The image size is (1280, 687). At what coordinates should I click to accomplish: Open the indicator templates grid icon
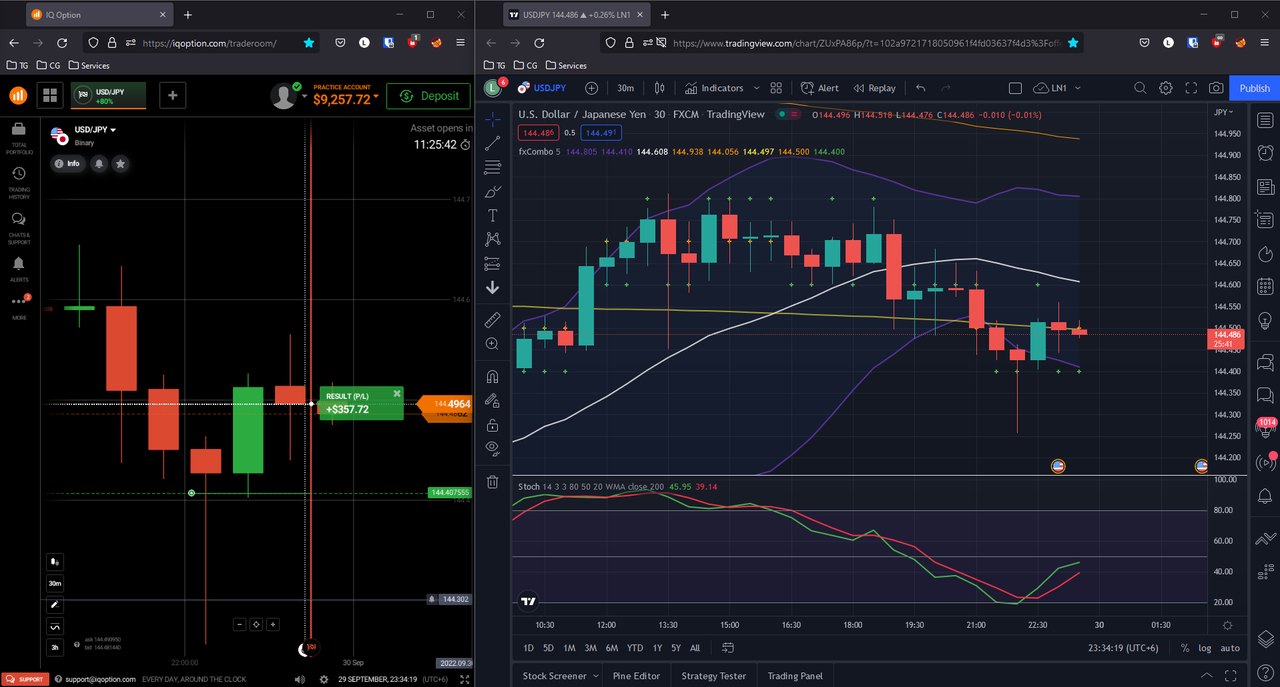click(x=776, y=88)
